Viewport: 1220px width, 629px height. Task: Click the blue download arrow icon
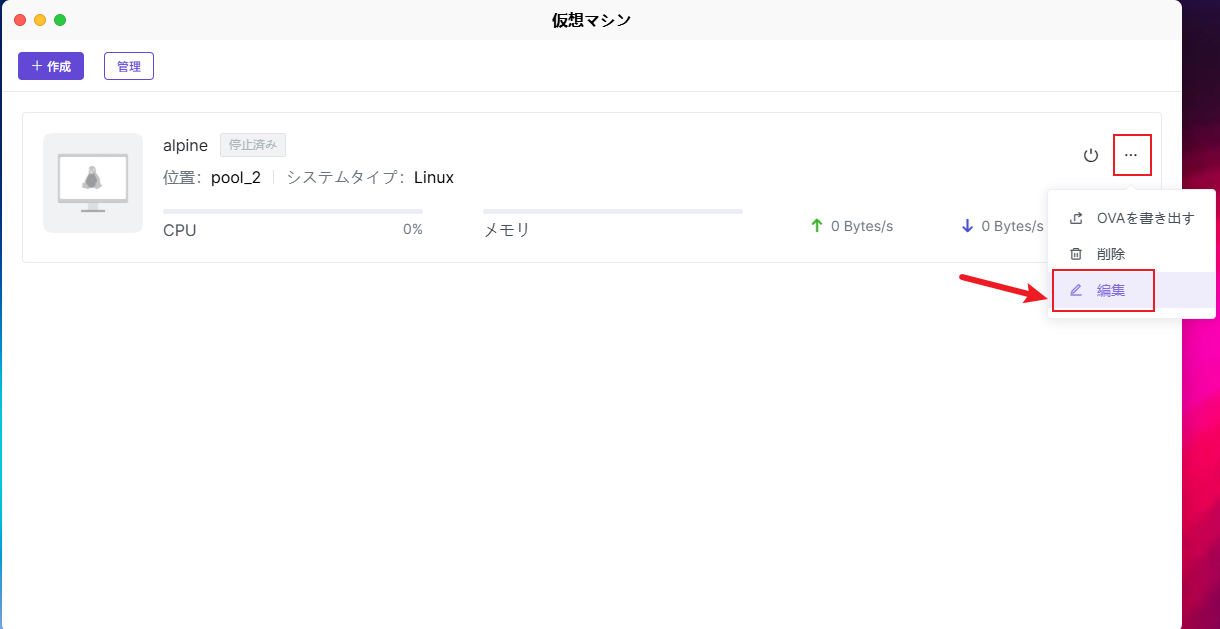pos(967,226)
